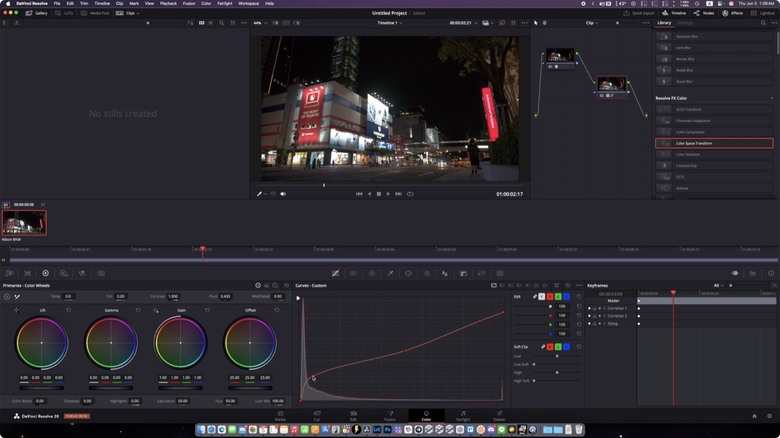
Task: Open the Qualifier eyedropper palette icon
Action: tap(390, 273)
